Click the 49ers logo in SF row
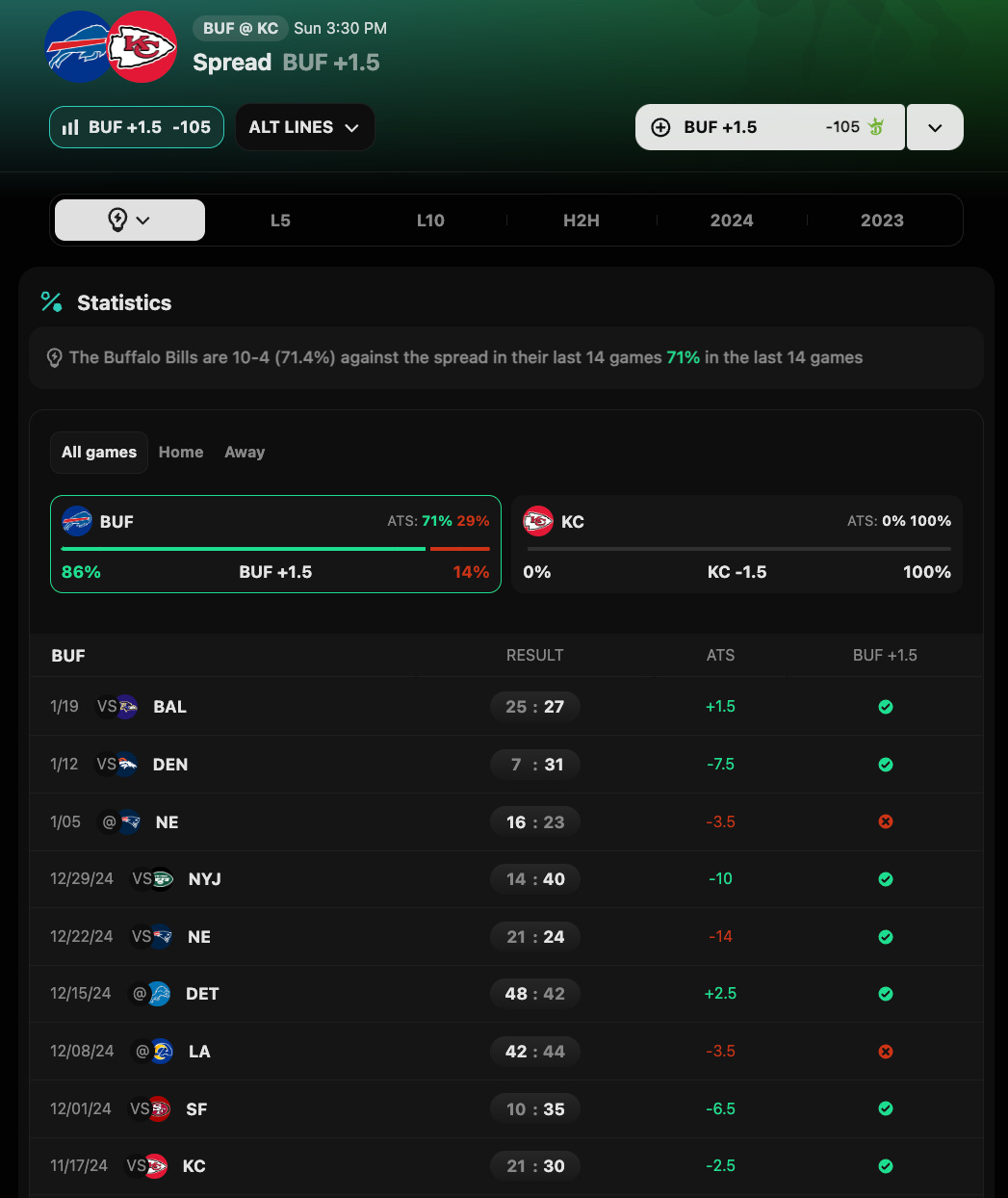 click(160, 1108)
